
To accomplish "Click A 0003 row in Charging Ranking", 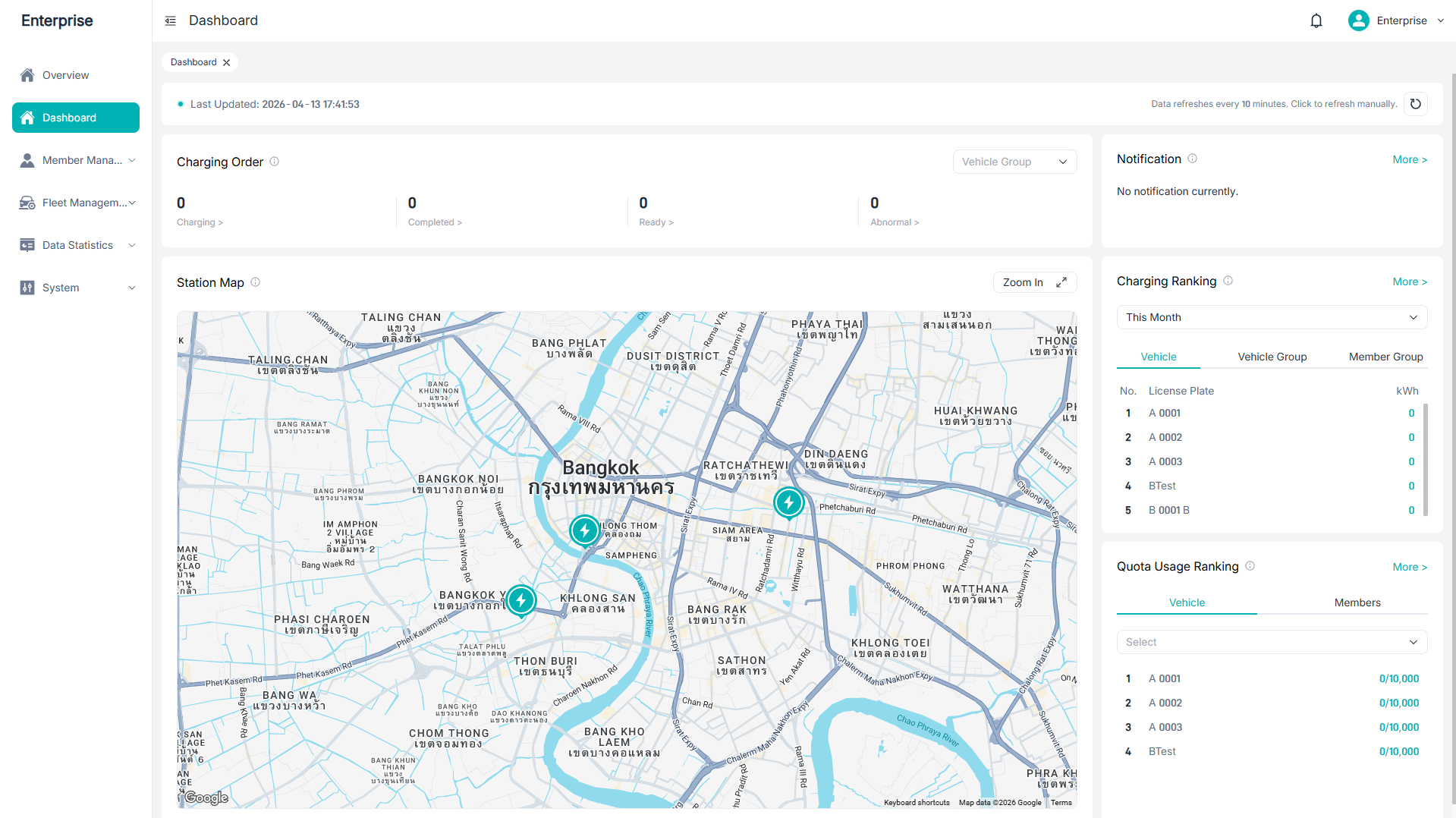I will (x=1272, y=461).
